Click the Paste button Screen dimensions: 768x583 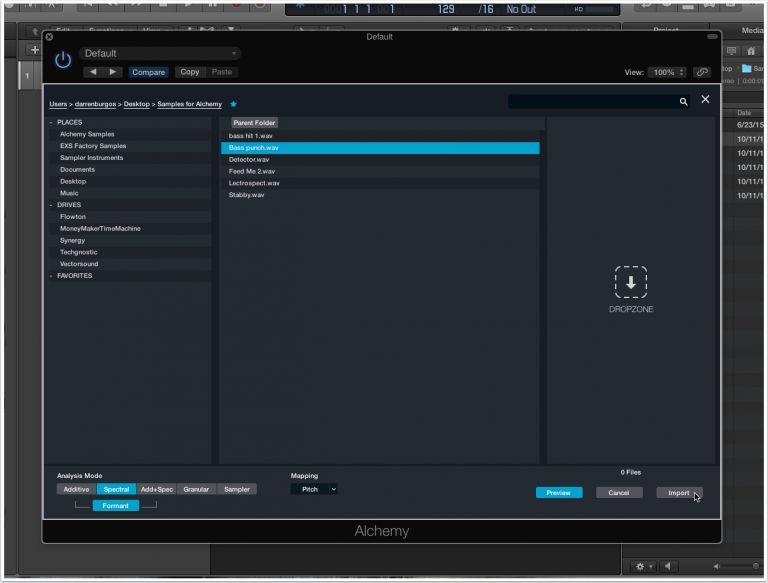pos(221,72)
